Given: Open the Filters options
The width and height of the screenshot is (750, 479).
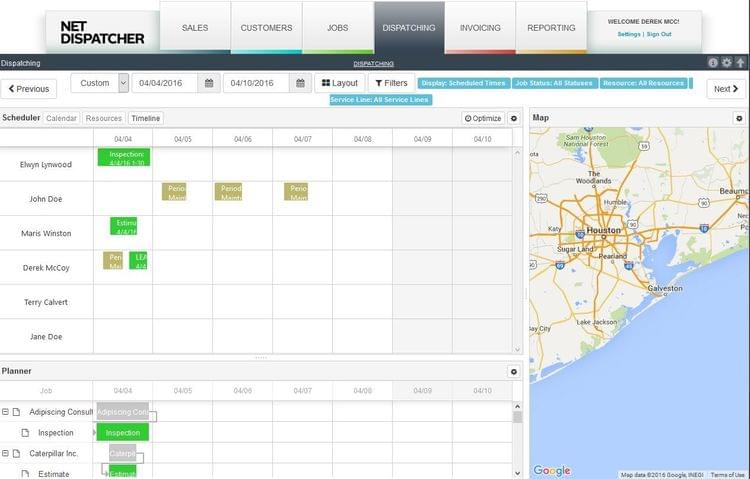Looking at the screenshot, I should pos(391,84).
